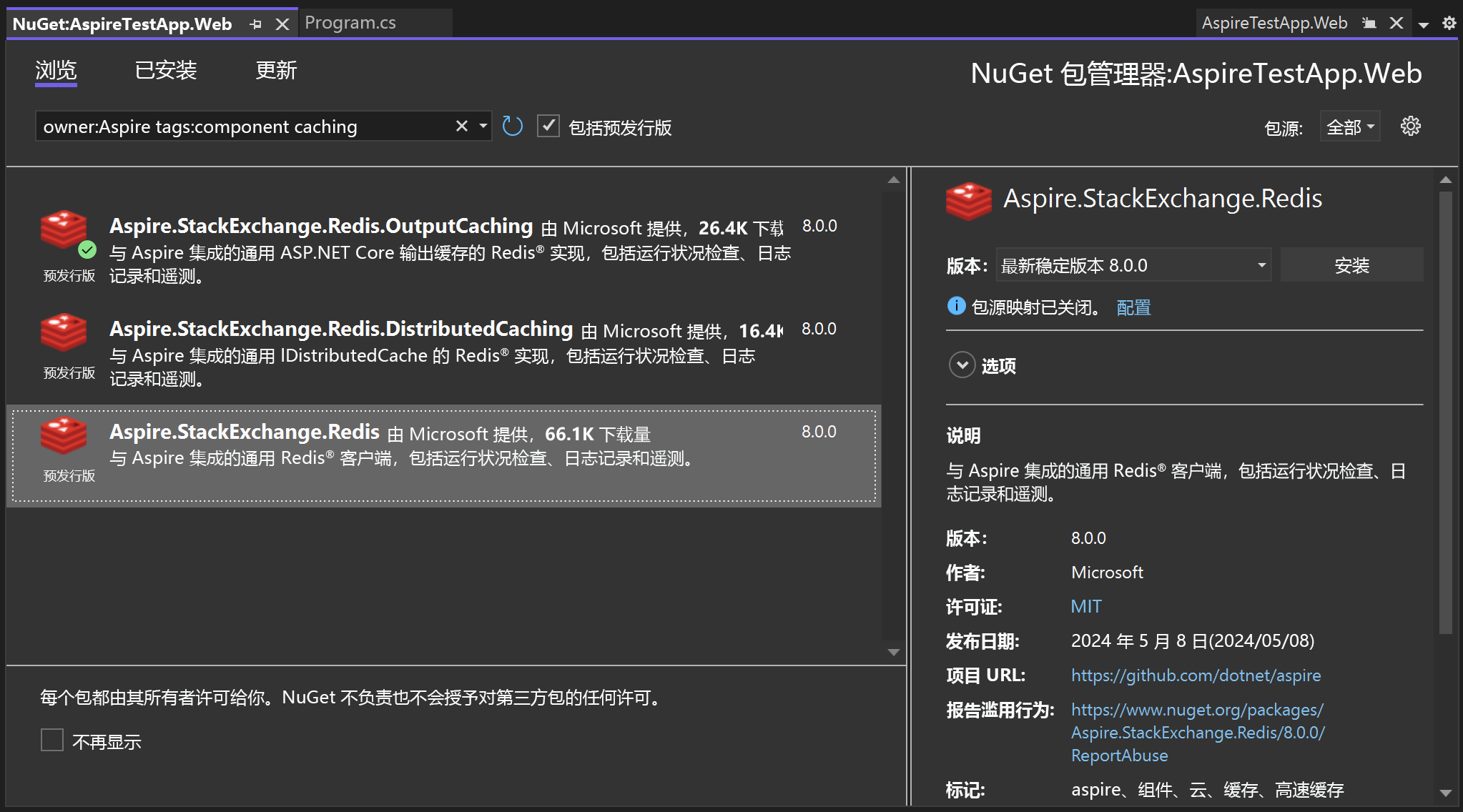Click the Aspire.StackExchange.Redis.OutputCaching package name

(x=321, y=226)
